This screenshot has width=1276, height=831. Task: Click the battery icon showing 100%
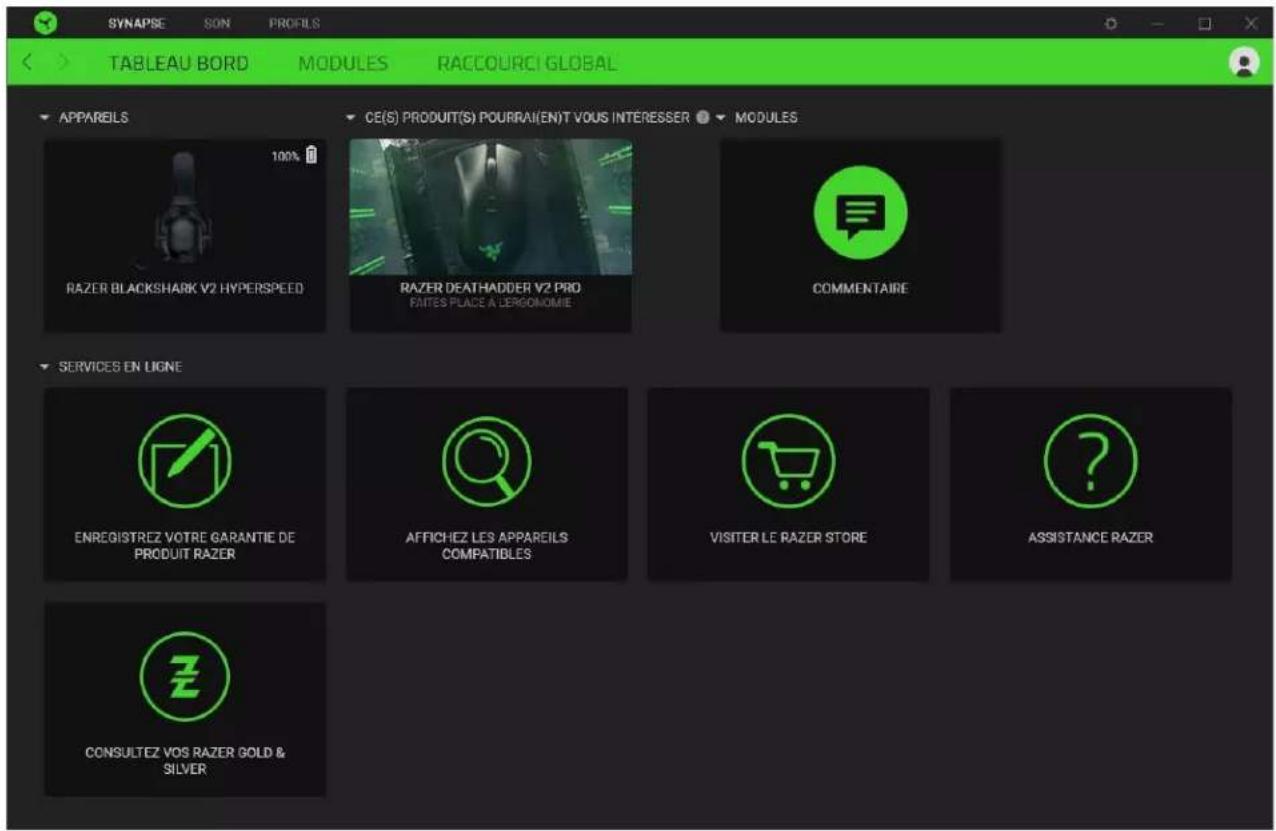click(311, 155)
